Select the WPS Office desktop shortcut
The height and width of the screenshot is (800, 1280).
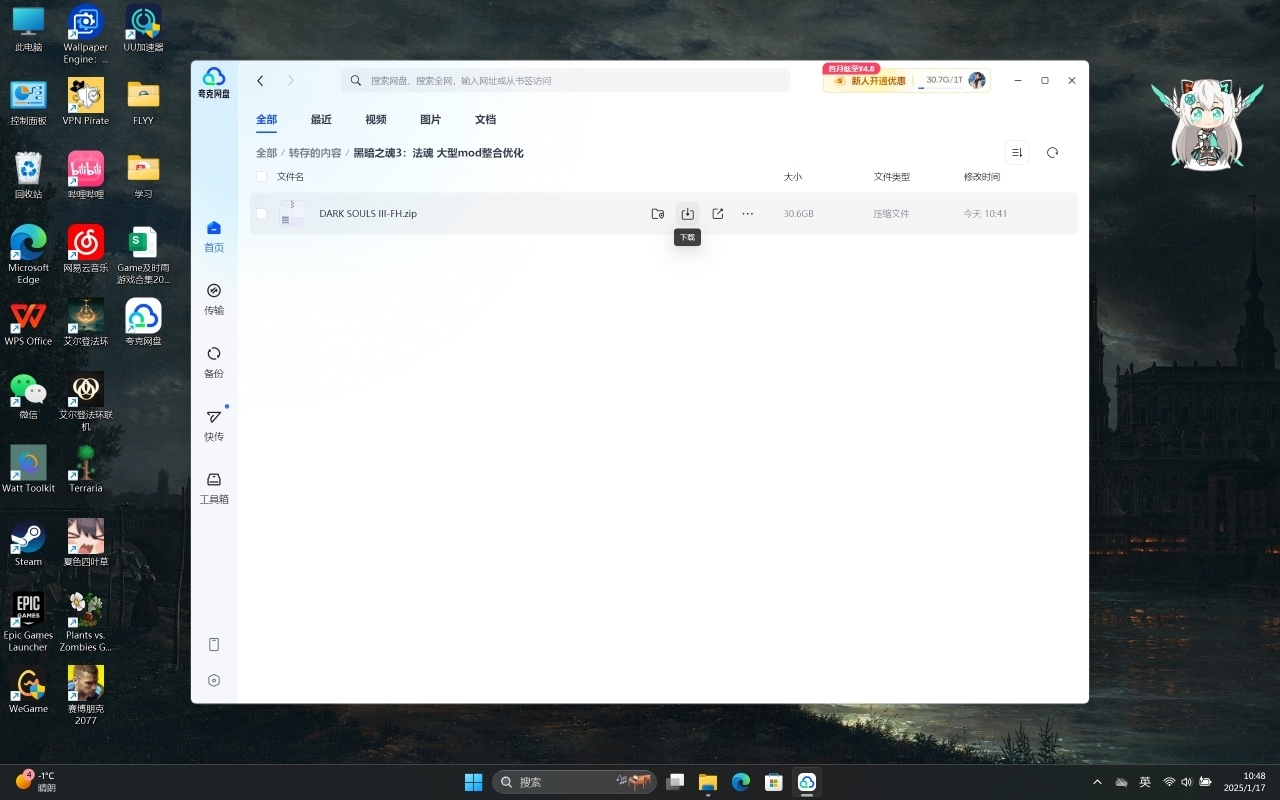tap(28, 323)
